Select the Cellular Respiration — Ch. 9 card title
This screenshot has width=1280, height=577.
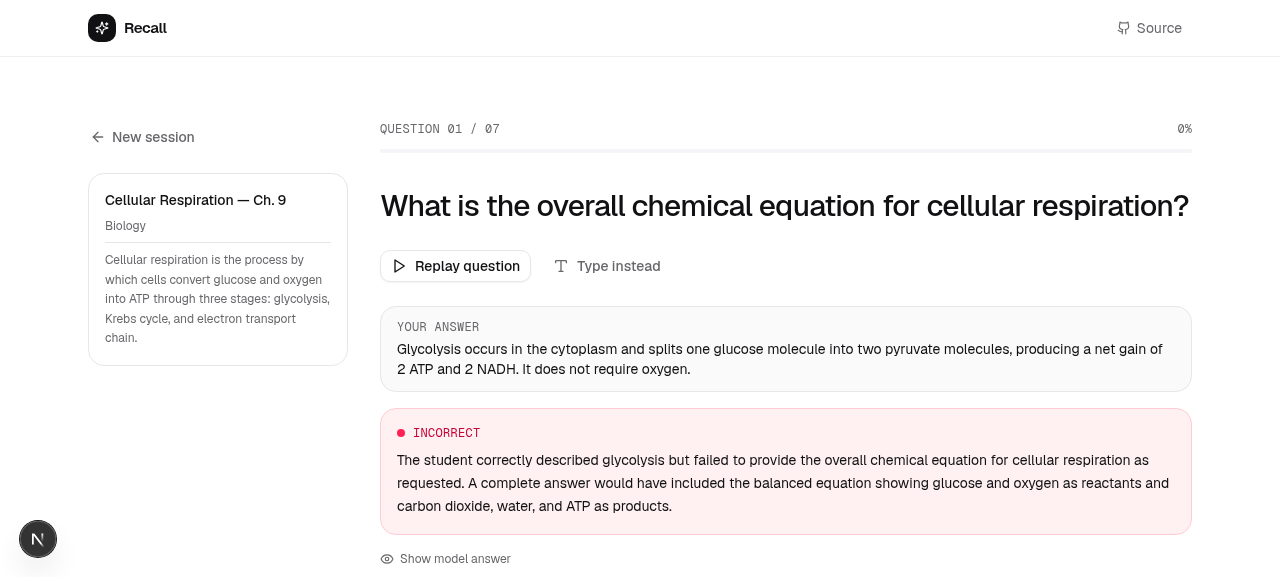[196, 200]
